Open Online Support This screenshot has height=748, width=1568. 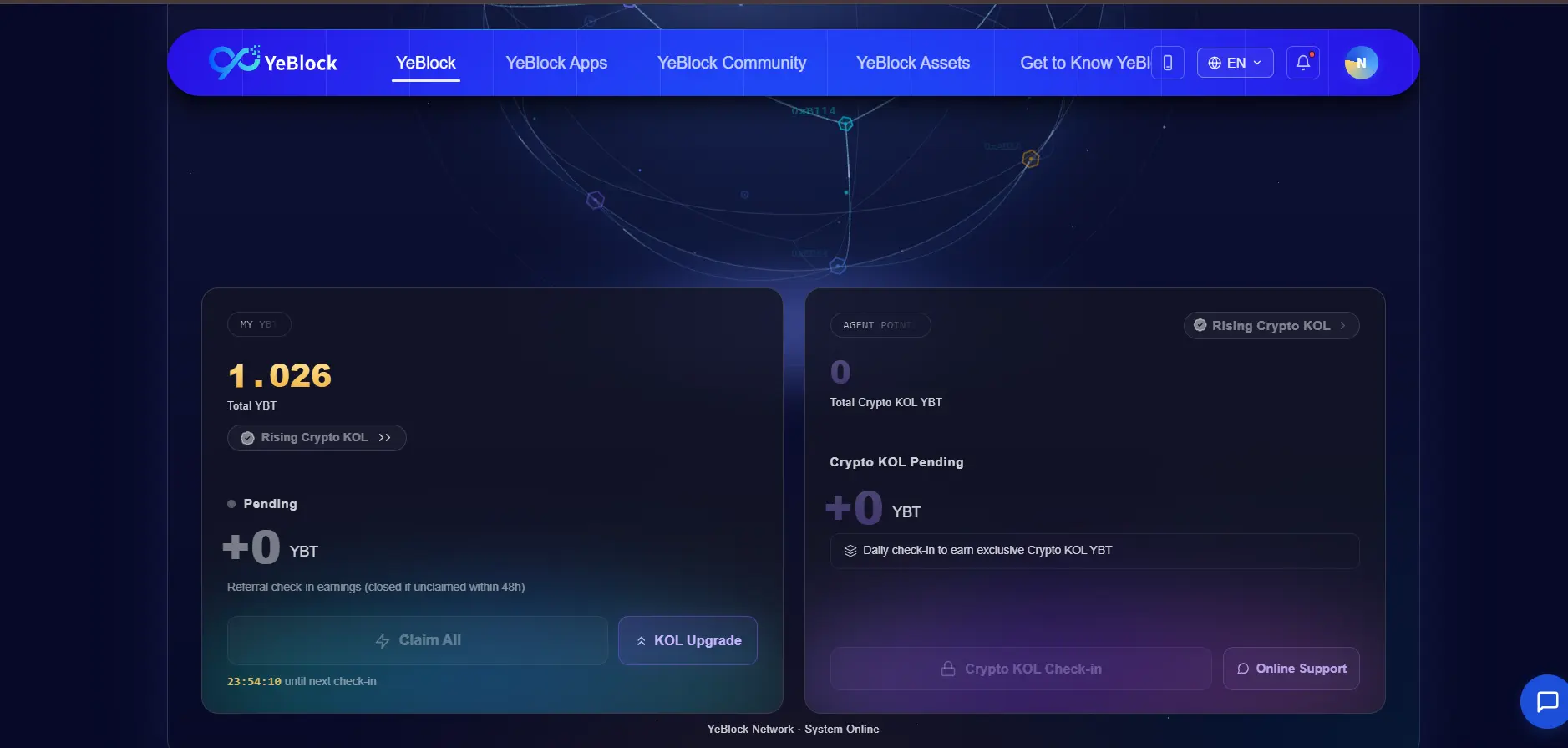1291,669
